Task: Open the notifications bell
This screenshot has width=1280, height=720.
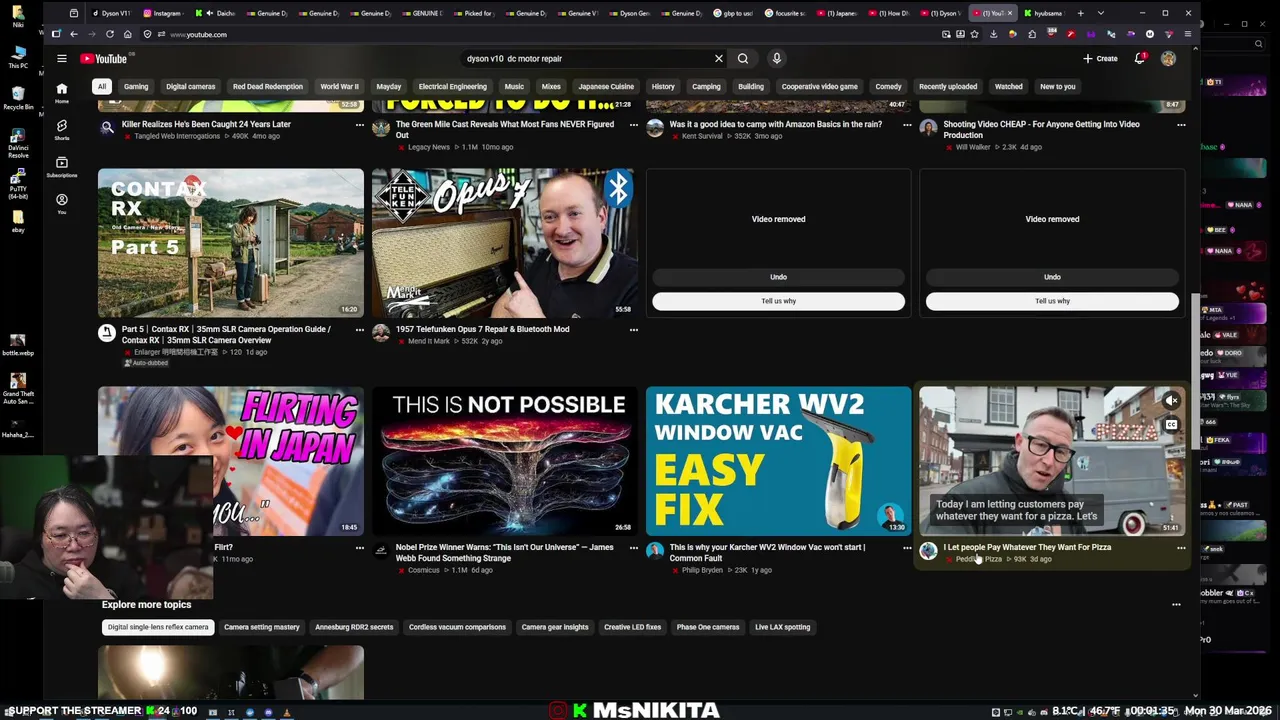Action: click(x=1140, y=59)
